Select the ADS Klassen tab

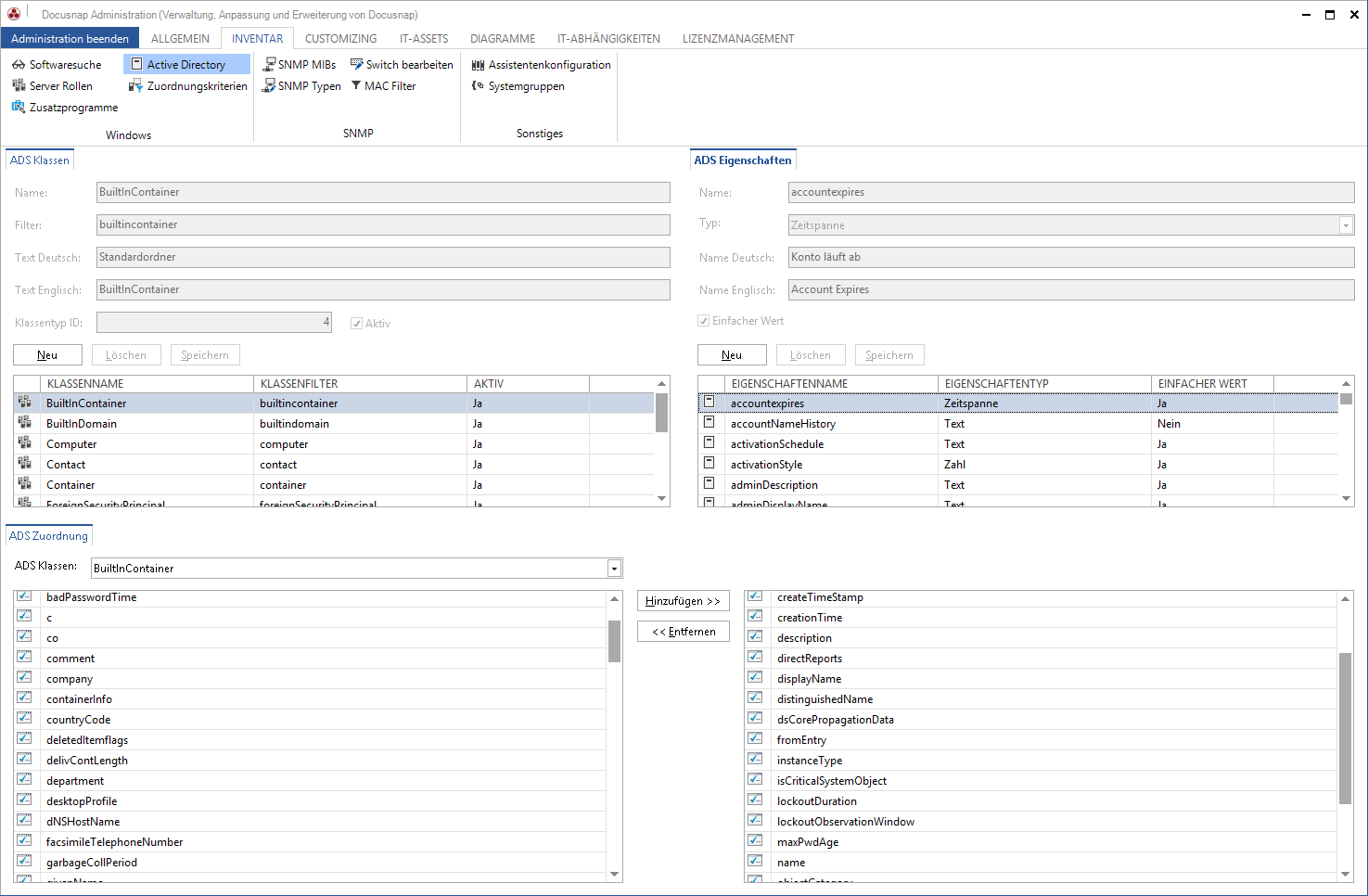tap(40, 160)
